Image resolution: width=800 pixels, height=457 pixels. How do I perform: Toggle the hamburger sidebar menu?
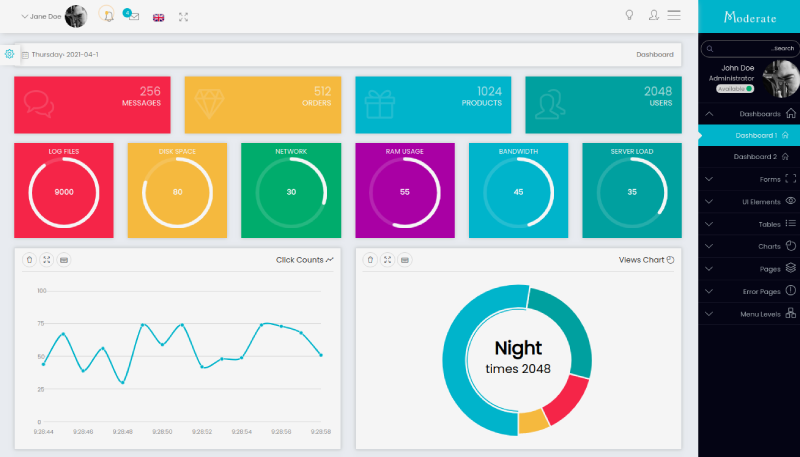[x=675, y=15]
